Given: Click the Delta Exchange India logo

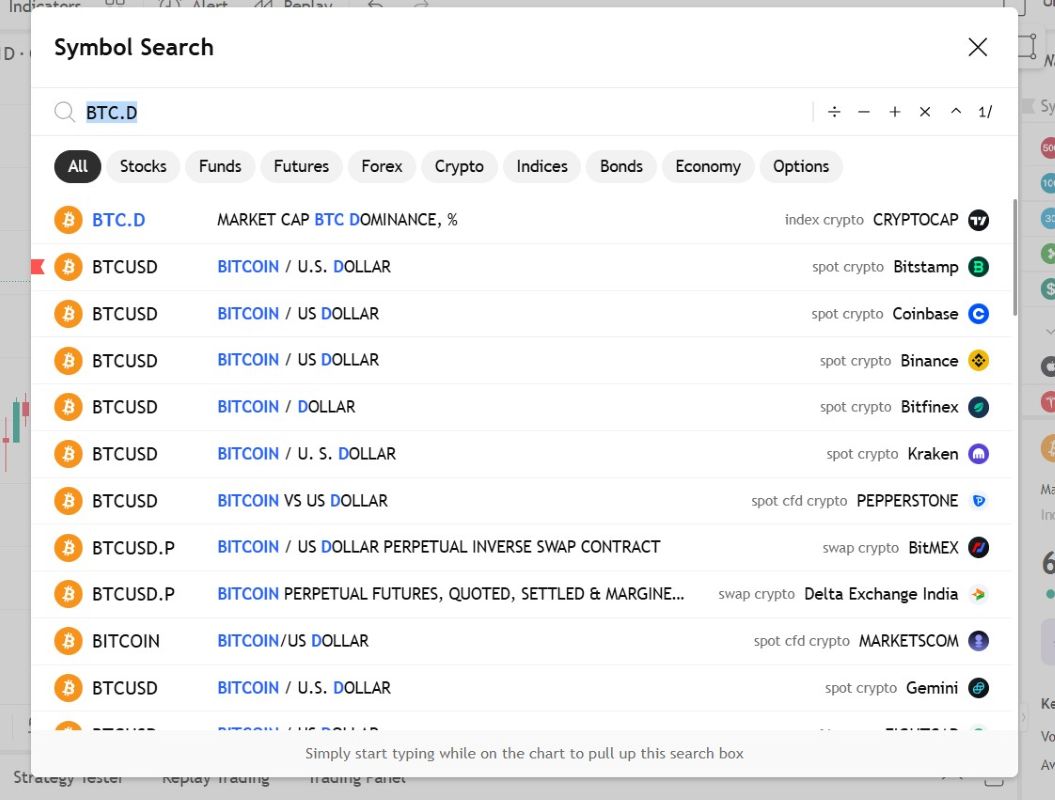Looking at the screenshot, I should (x=978, y=595).
